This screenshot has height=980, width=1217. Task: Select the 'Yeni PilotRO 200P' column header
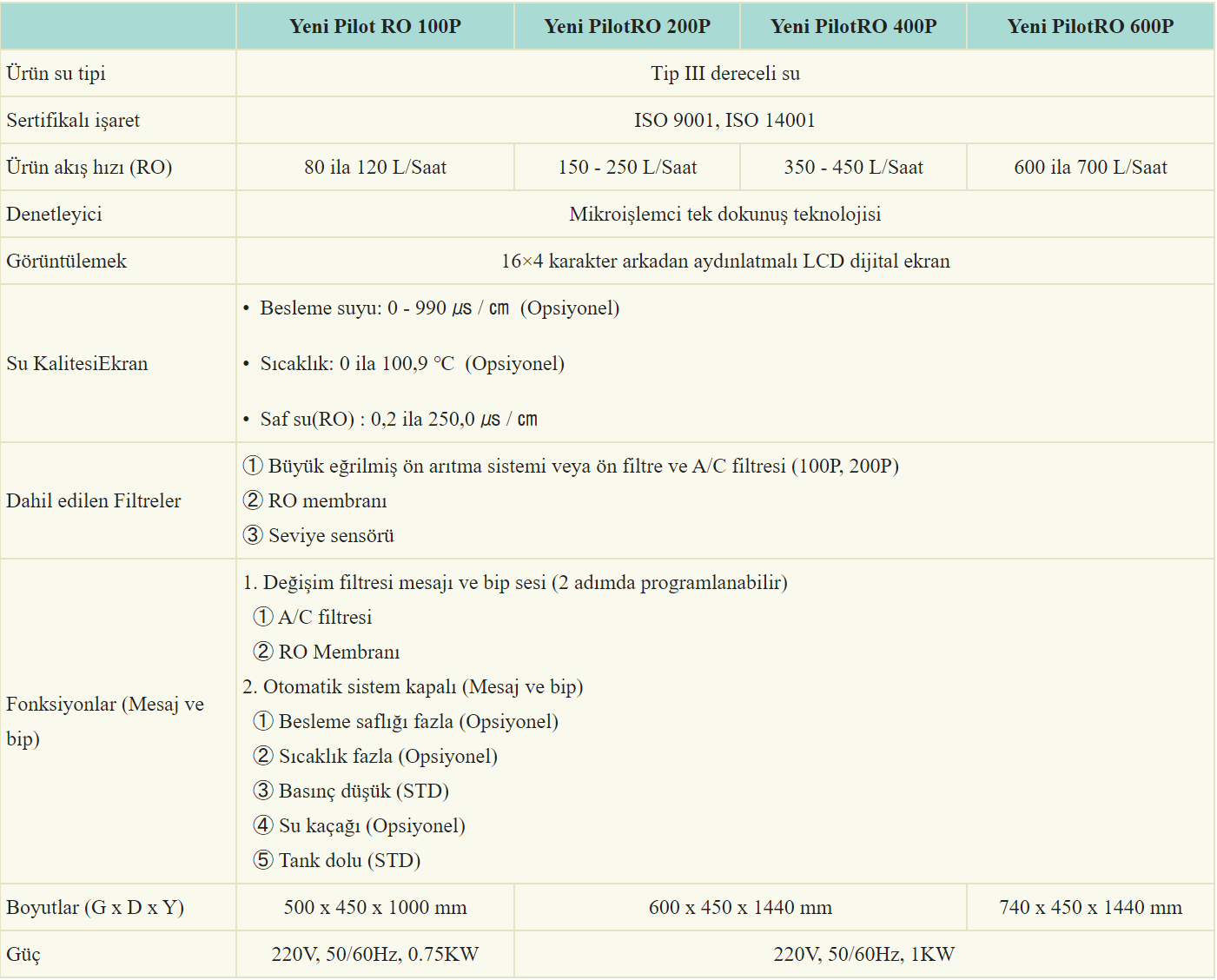[x=627, y=26]
